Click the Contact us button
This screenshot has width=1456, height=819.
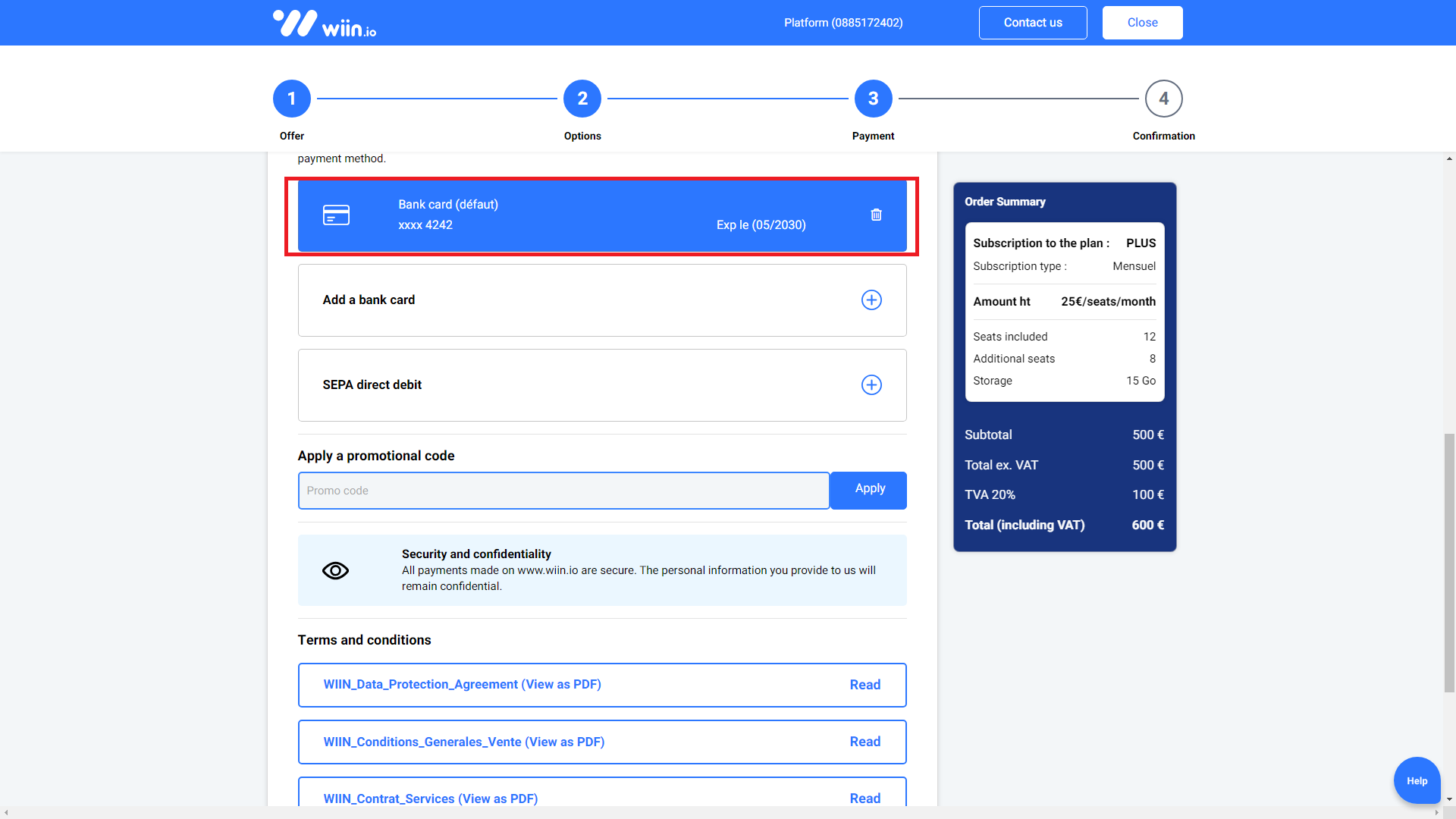pos(1032,23)
